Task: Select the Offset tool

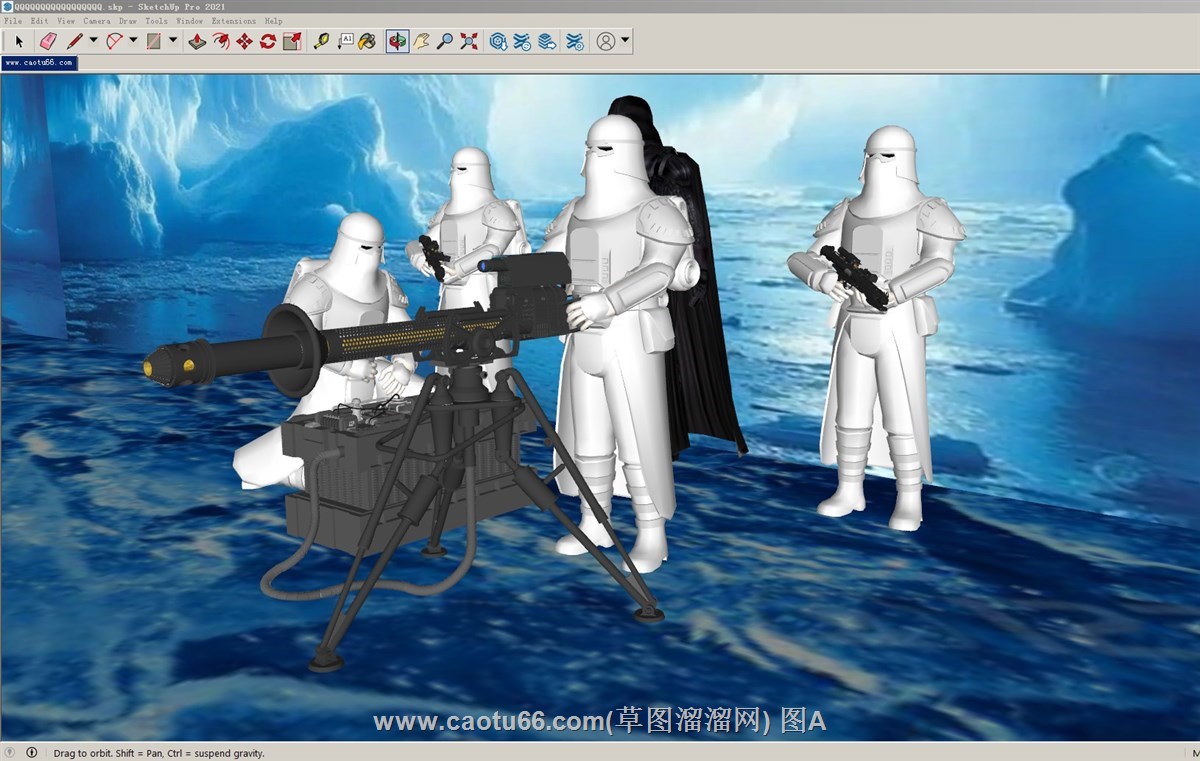Action: [x=221, y=41]
